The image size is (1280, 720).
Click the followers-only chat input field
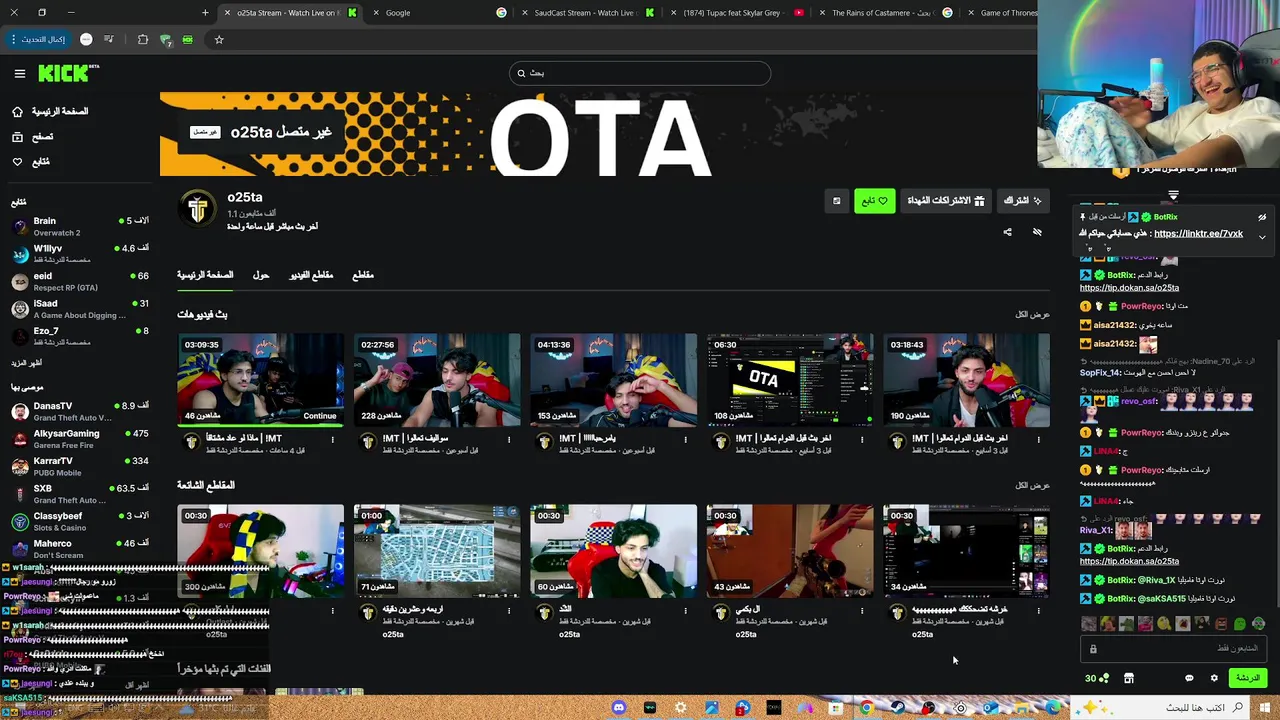coord(1172,649)
